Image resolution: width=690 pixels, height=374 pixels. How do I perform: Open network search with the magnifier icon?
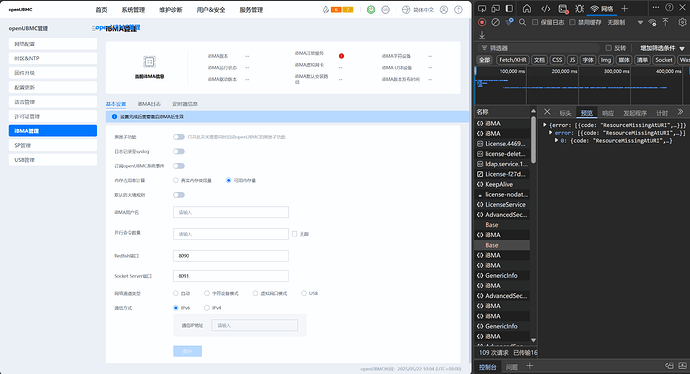point(522,22)
